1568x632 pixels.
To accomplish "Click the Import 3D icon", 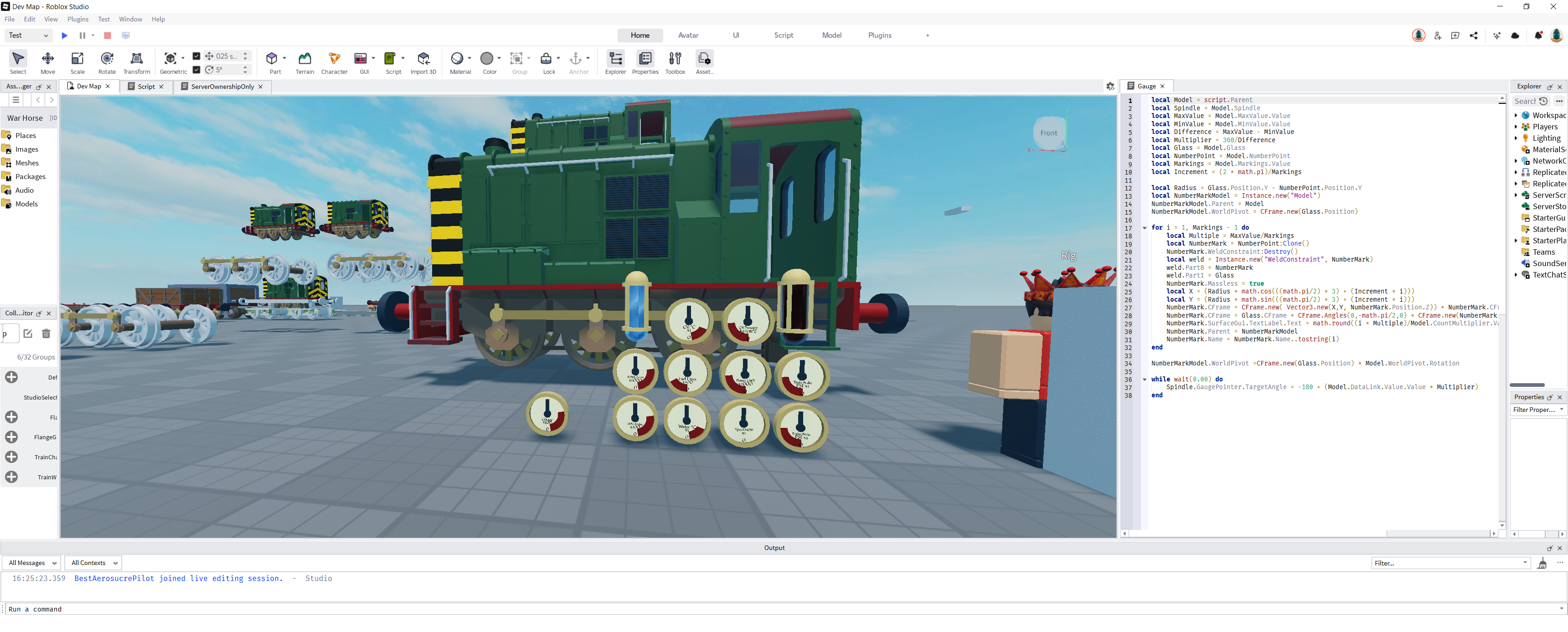I will (423, 62).
